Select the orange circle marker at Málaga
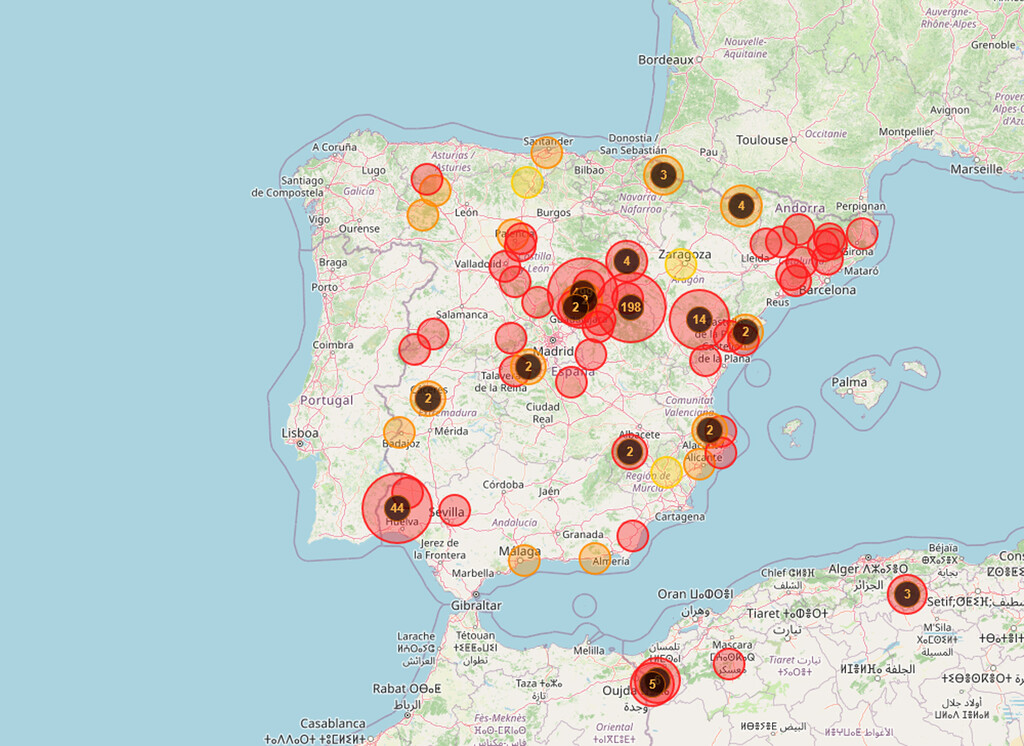Image resolution: width=1024 pixels, height=746 pixels. (524, 560)
